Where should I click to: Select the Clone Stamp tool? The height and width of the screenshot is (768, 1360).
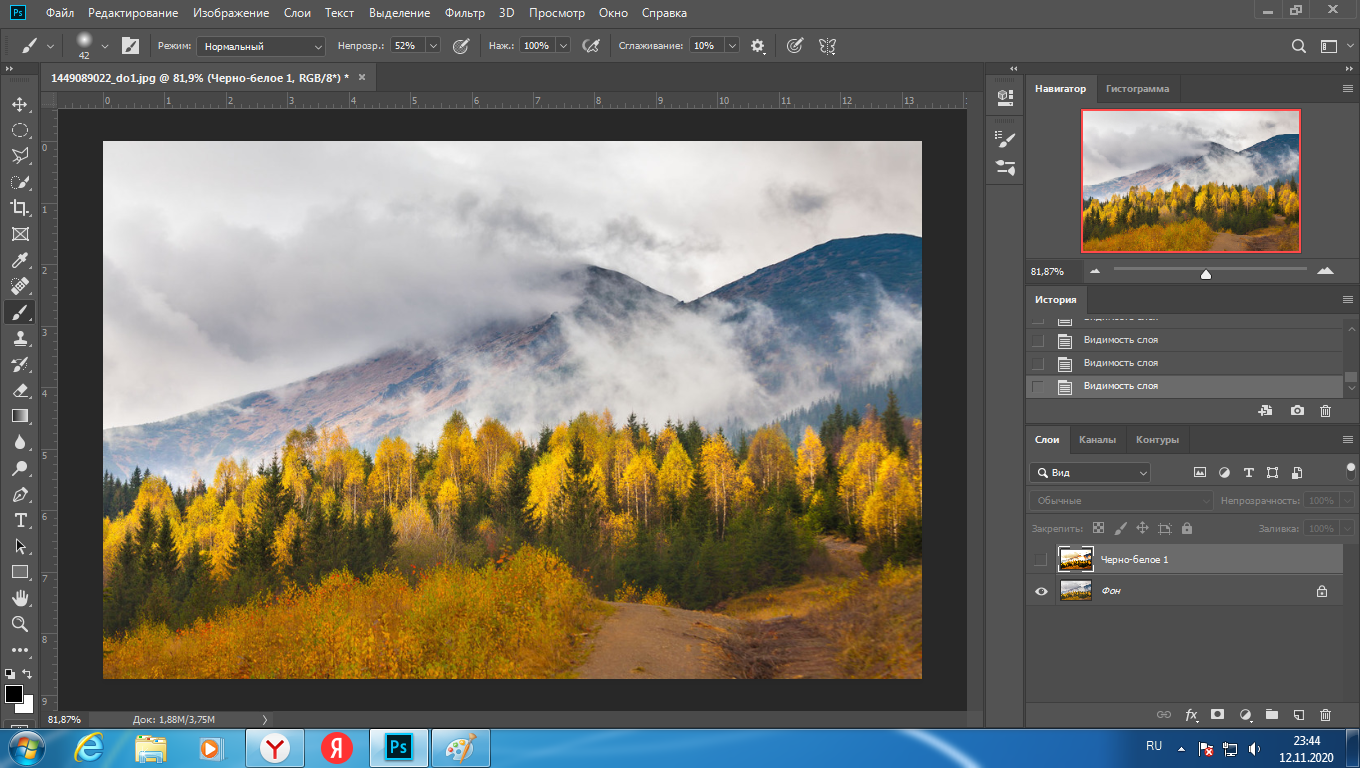[x=20, y=338]
